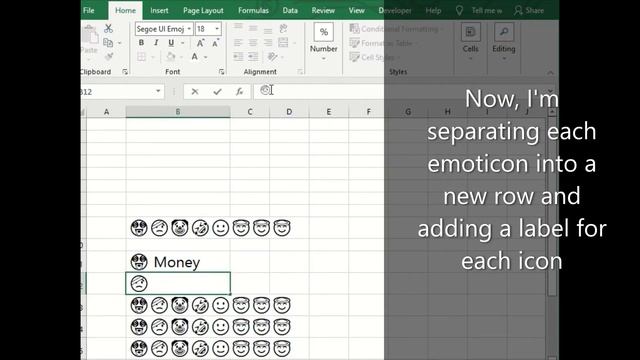The image size is (640, 360).
Task: Select column D header
Action: (x=289, y=112)
